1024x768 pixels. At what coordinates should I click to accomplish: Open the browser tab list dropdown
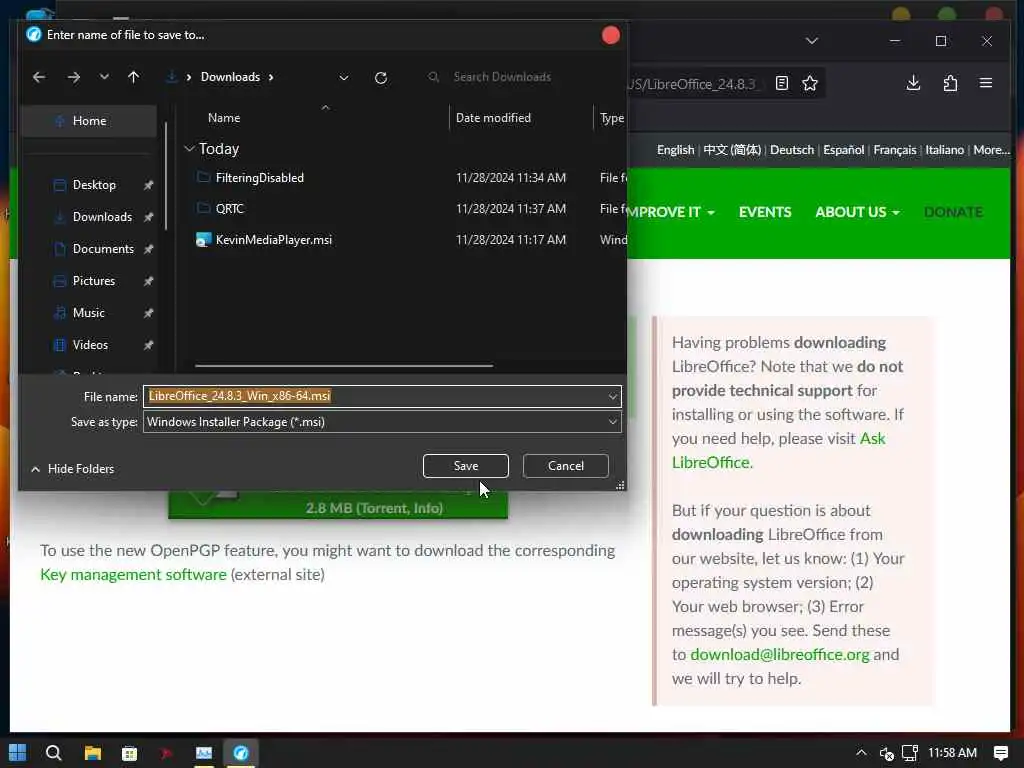pyautogui.click(x=812, y=40)
